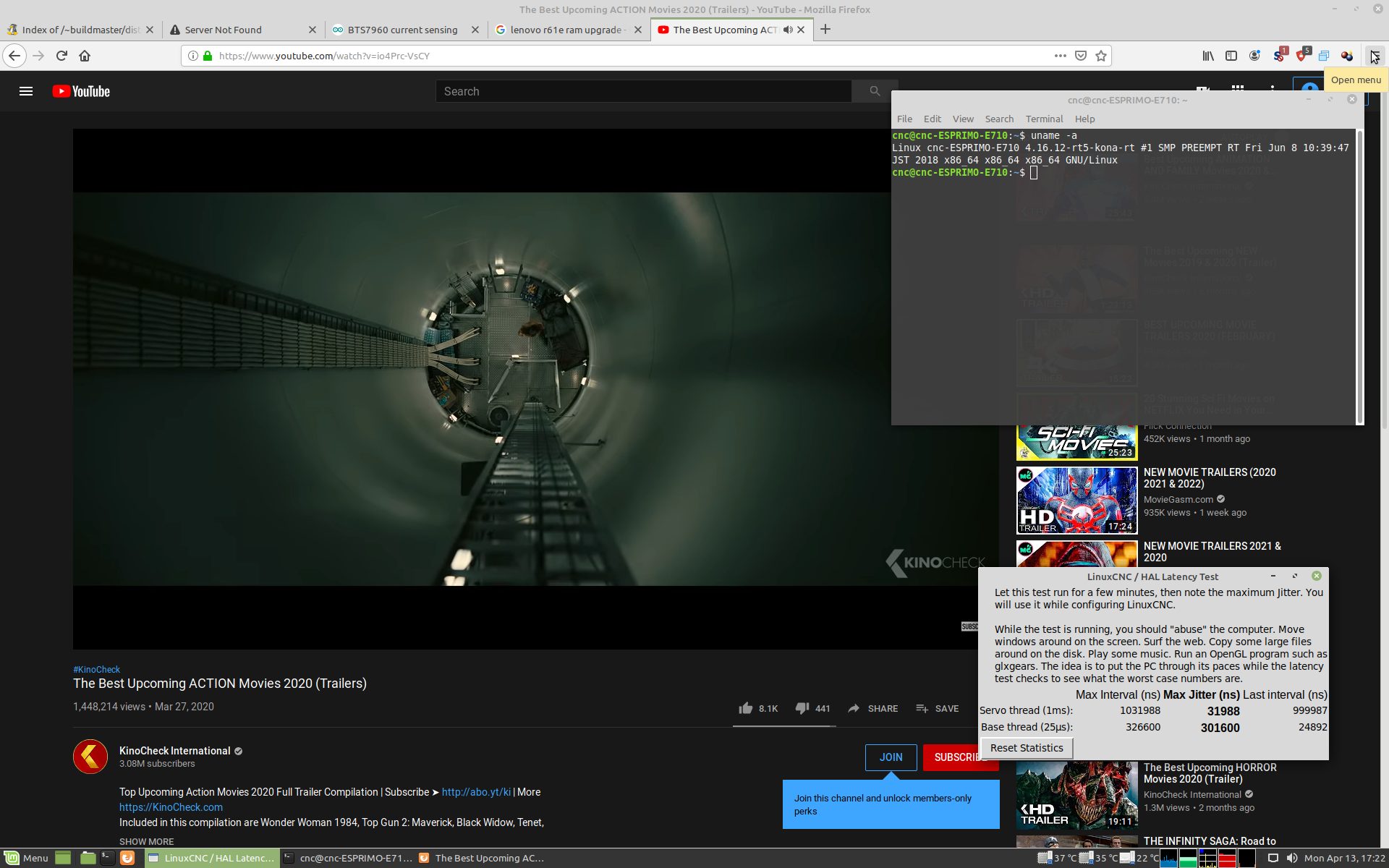Viewport: 1389px width, 868px height.
Task: Click the #KinoCheck hashtag
Action: [96, 670]
